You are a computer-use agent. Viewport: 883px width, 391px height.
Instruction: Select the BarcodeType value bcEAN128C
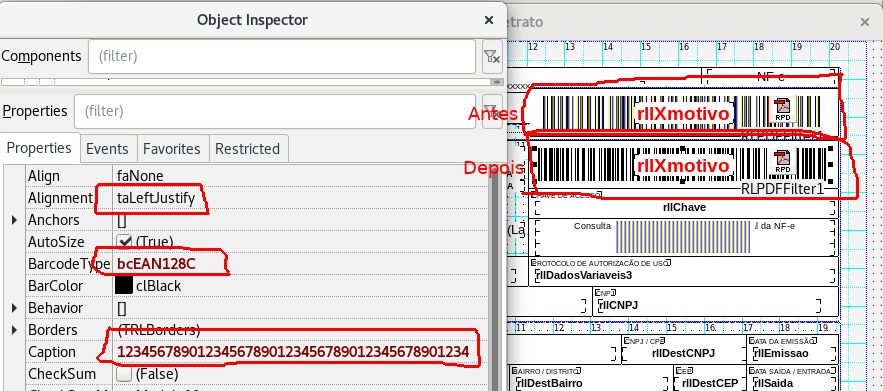[157, 264]
